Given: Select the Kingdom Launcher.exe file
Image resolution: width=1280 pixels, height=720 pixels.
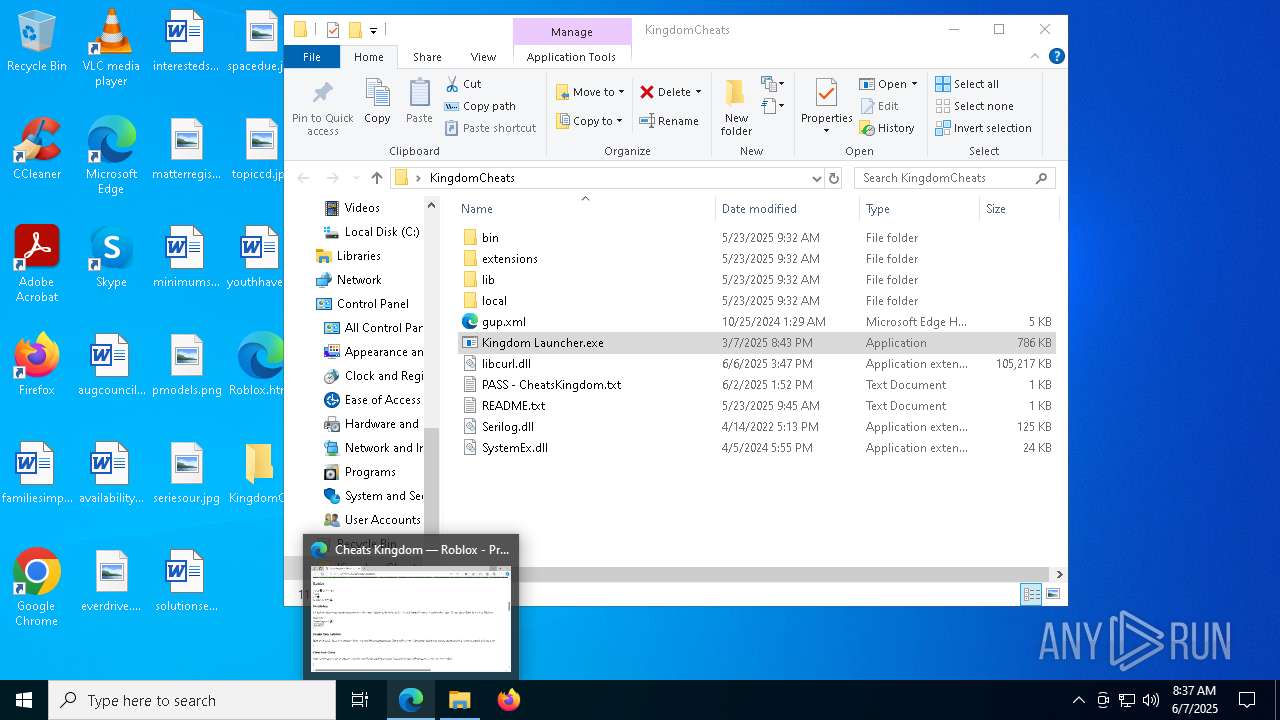Looking at the screenshot, I should pyautogui.click(x=757, y=343).
